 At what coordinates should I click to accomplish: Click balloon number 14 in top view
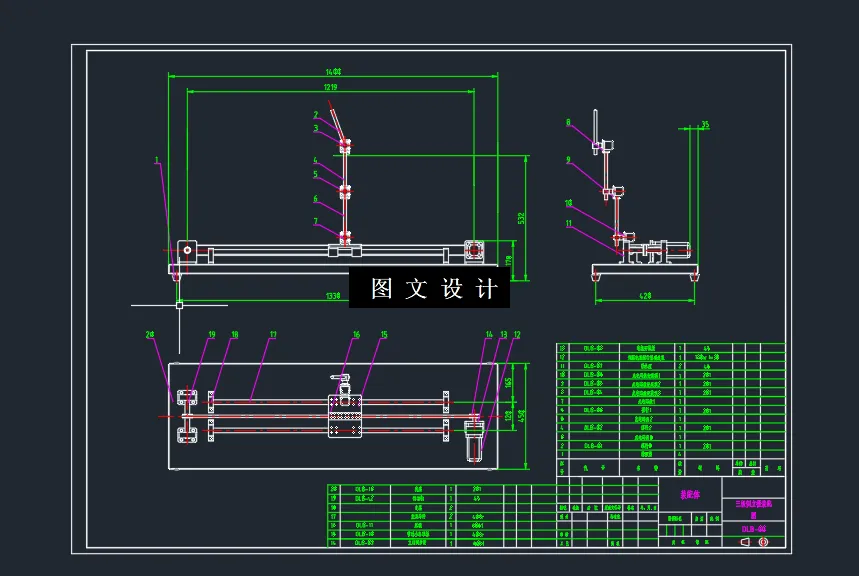pyautogui.click(x=489, y=334)
